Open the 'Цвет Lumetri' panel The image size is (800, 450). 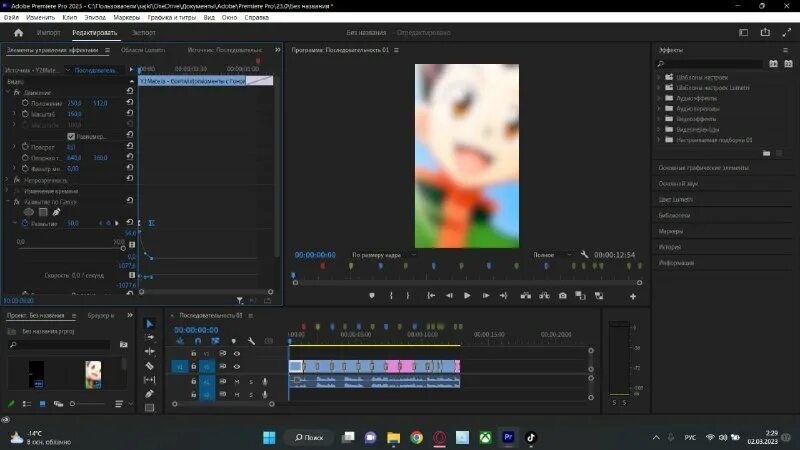pos(676,199)
